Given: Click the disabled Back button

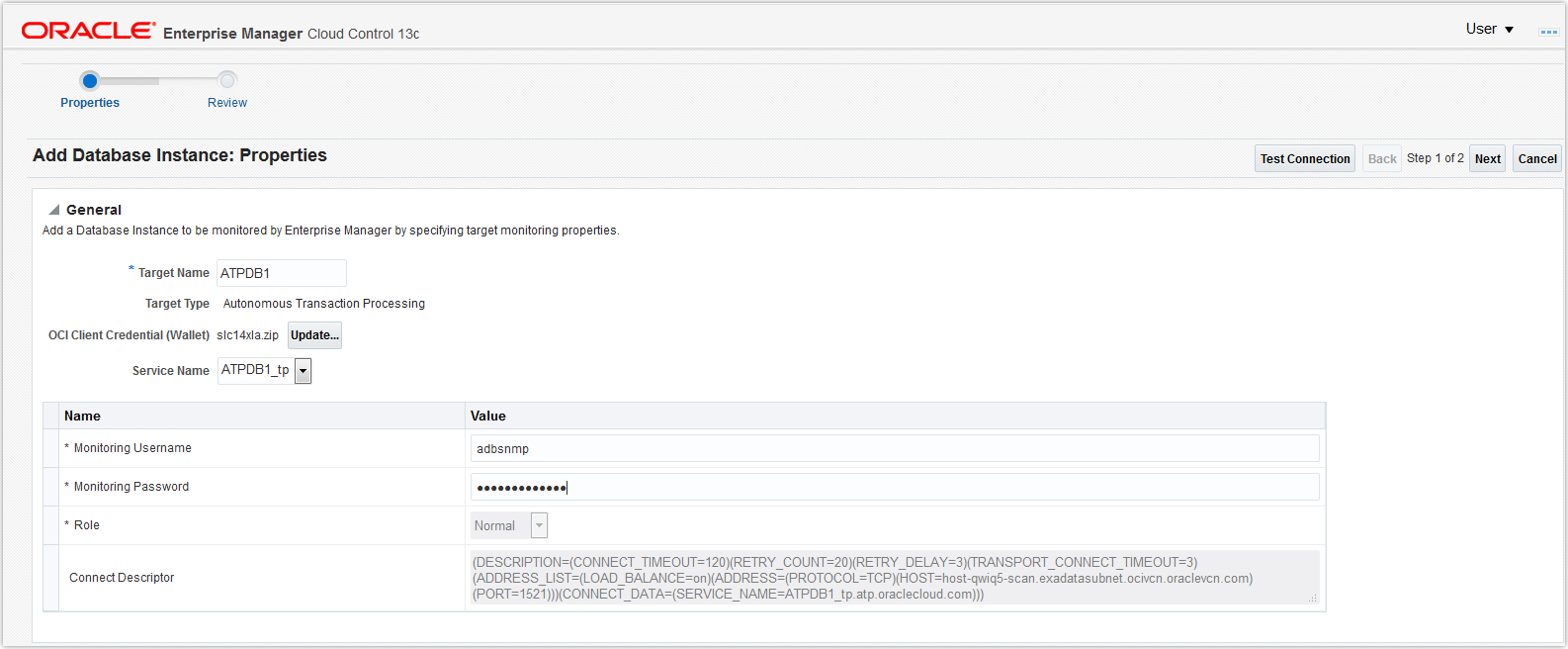Looking at the screenshot, I should click(x=1382, y=158).
